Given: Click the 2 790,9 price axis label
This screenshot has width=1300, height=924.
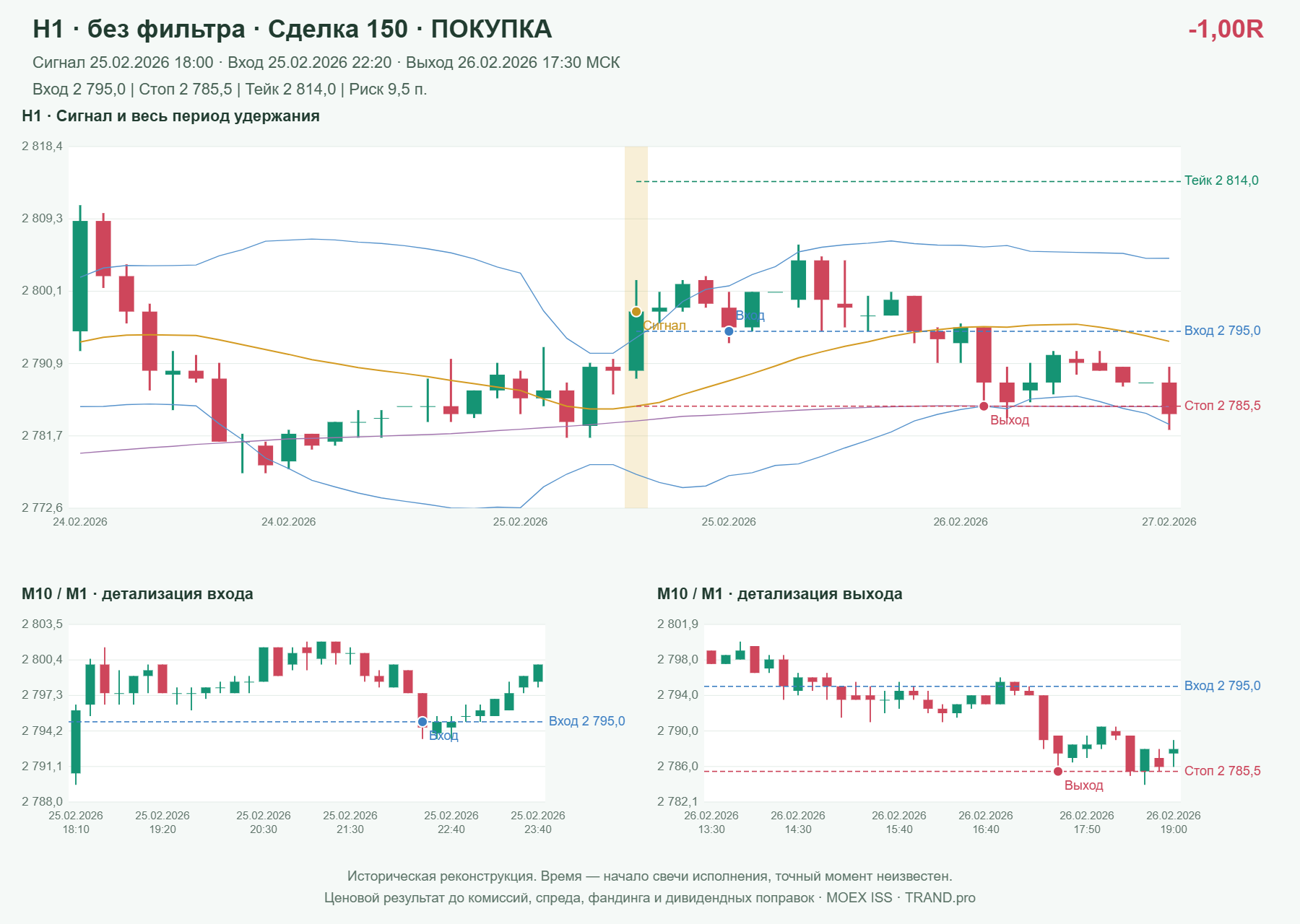Looking at the screenshot, I should [x=42, y=363].
